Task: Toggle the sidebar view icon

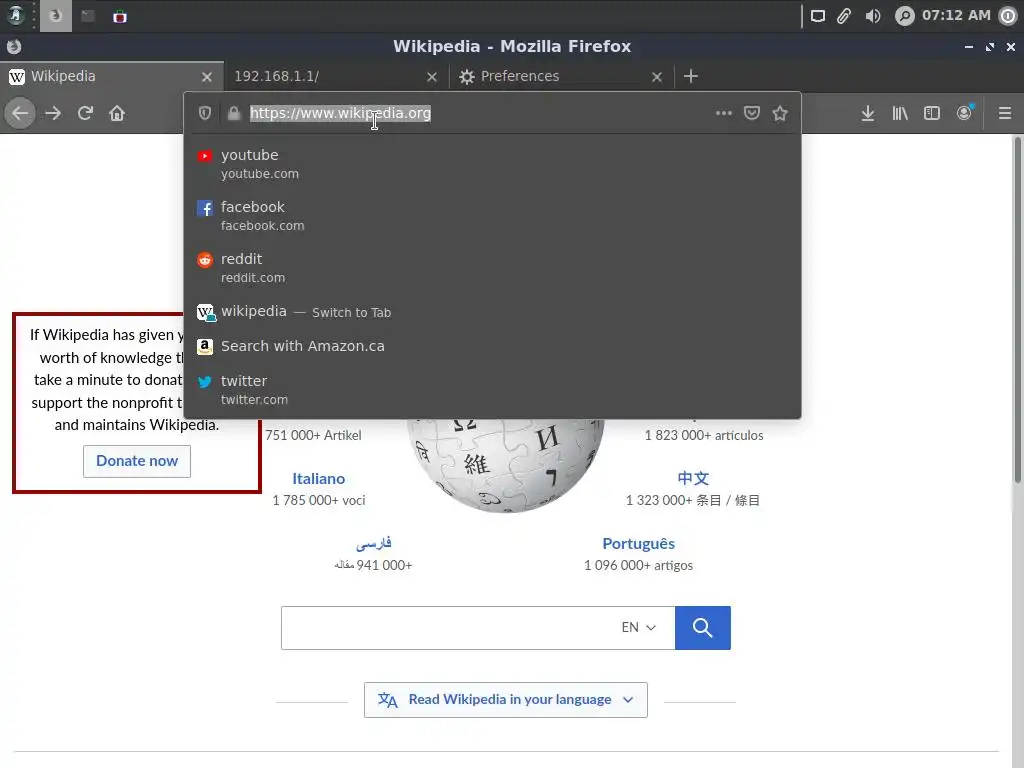Action: 932,113
